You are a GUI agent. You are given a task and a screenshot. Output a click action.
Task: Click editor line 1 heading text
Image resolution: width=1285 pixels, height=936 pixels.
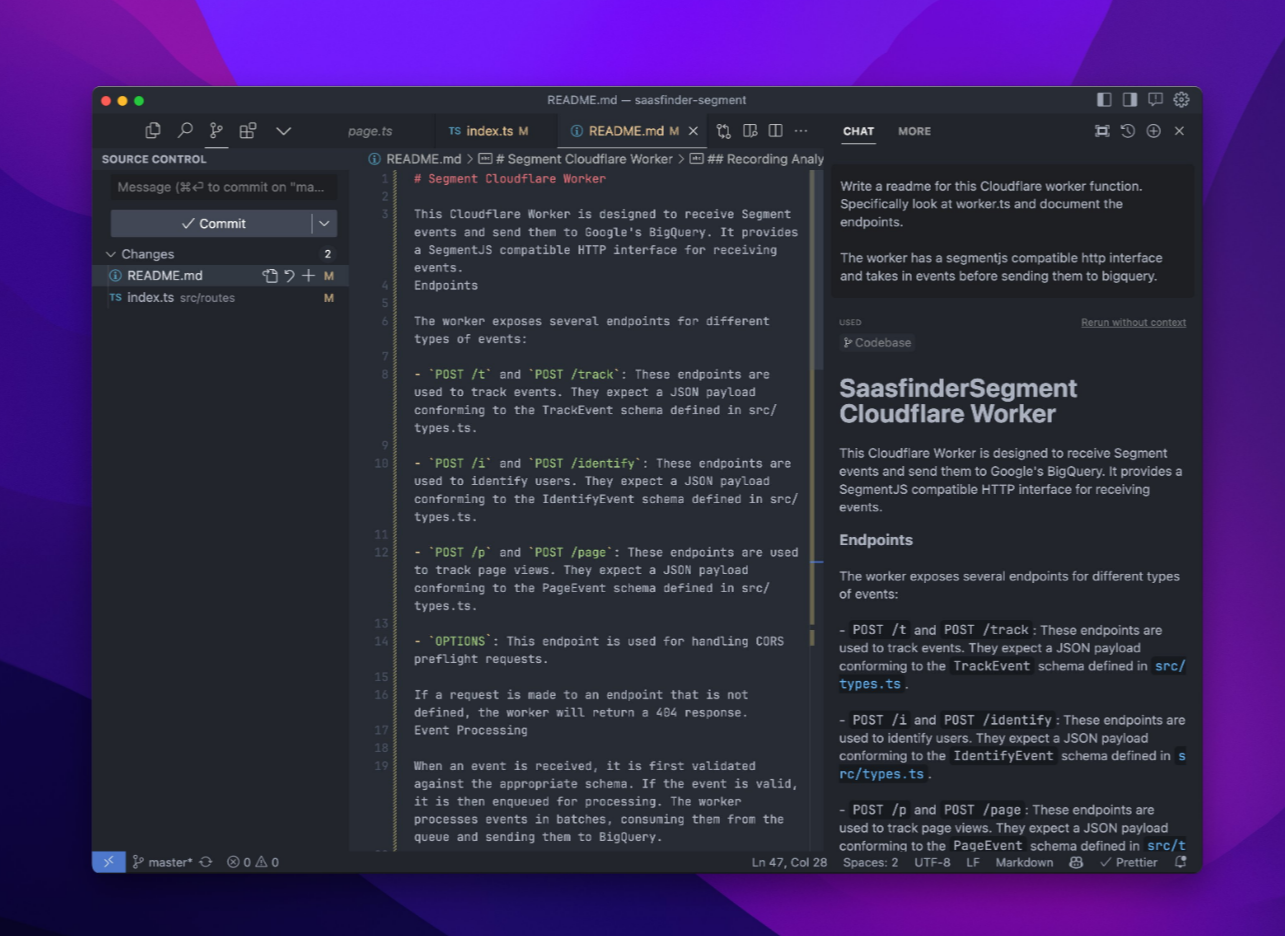(x=510, y=179)
